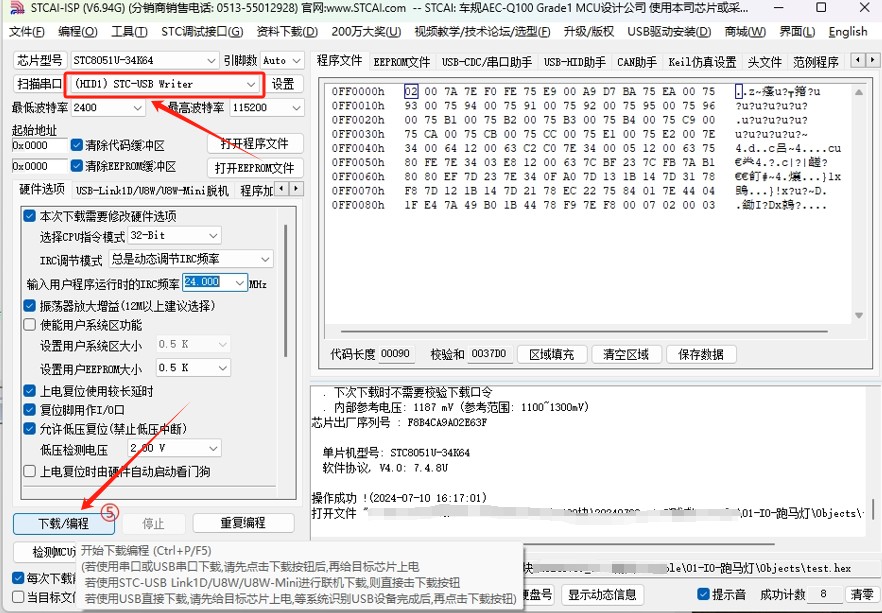Toggle 复位脚用作I/O口 checkbox
The width and height of the screenshot is (882, 613).
30,410
